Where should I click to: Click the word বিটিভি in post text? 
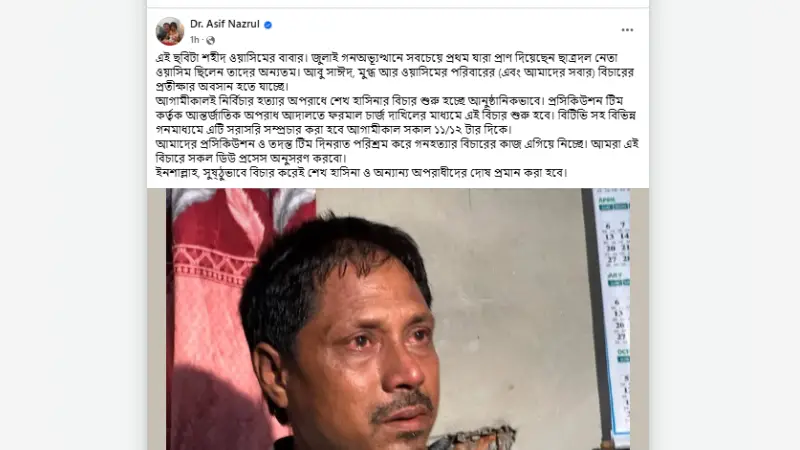pyautogui.click(x=576, y=115)
